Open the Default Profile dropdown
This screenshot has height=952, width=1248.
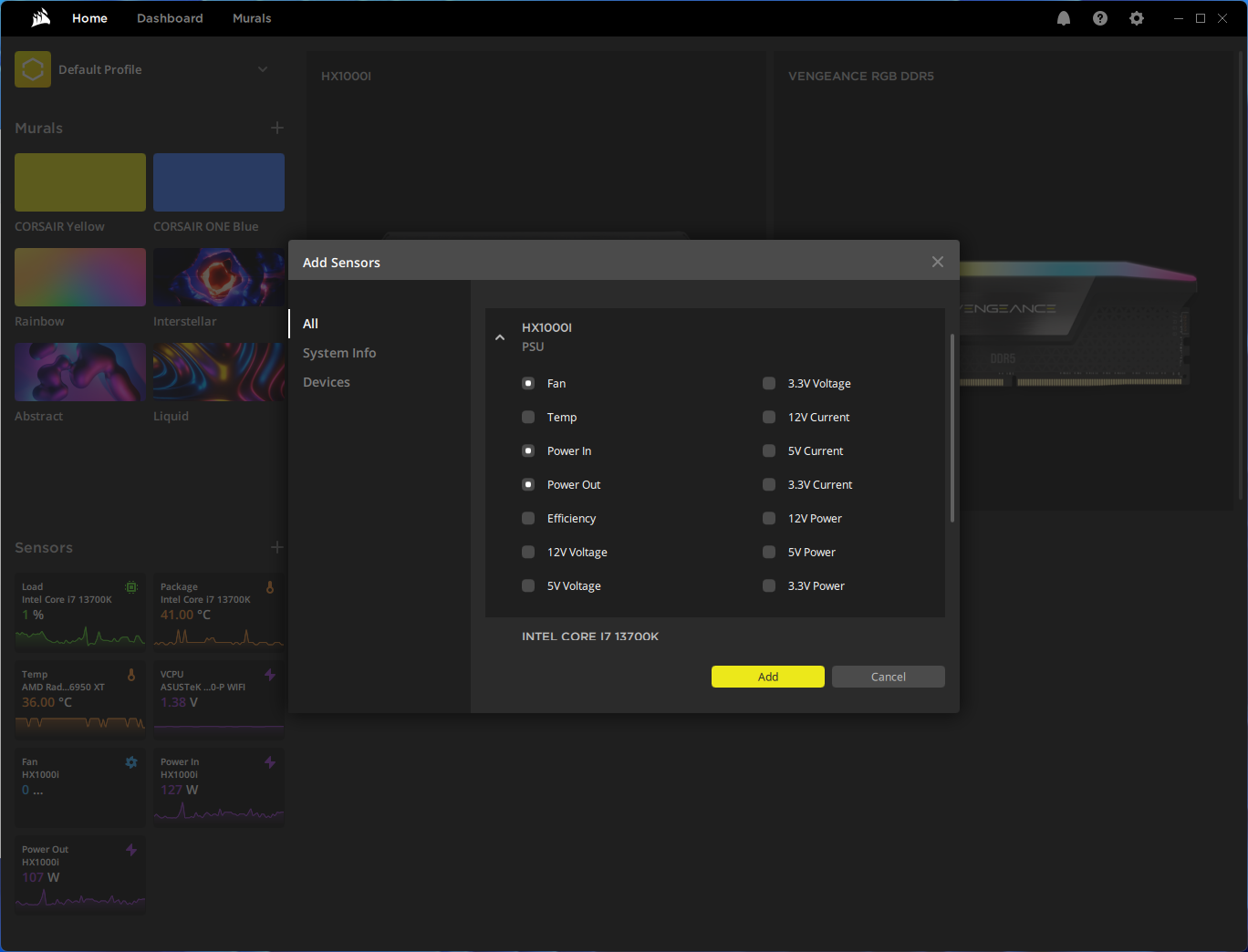pos(263,69)
